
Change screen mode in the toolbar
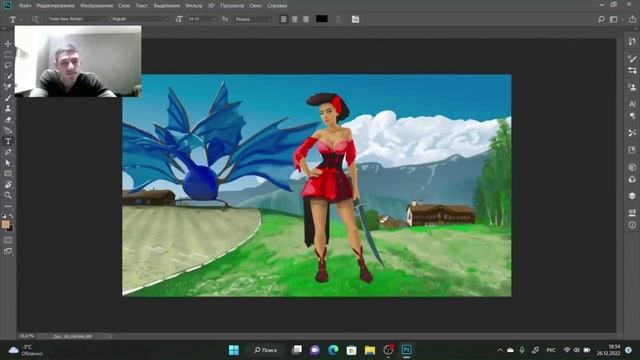[8, 251]
